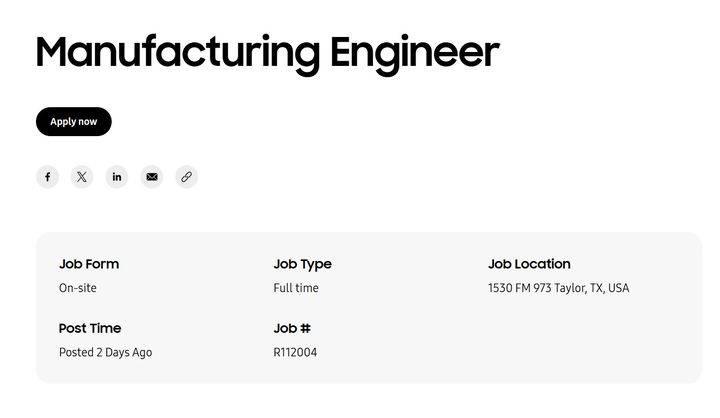Share the job via email icon

[152, 177]
